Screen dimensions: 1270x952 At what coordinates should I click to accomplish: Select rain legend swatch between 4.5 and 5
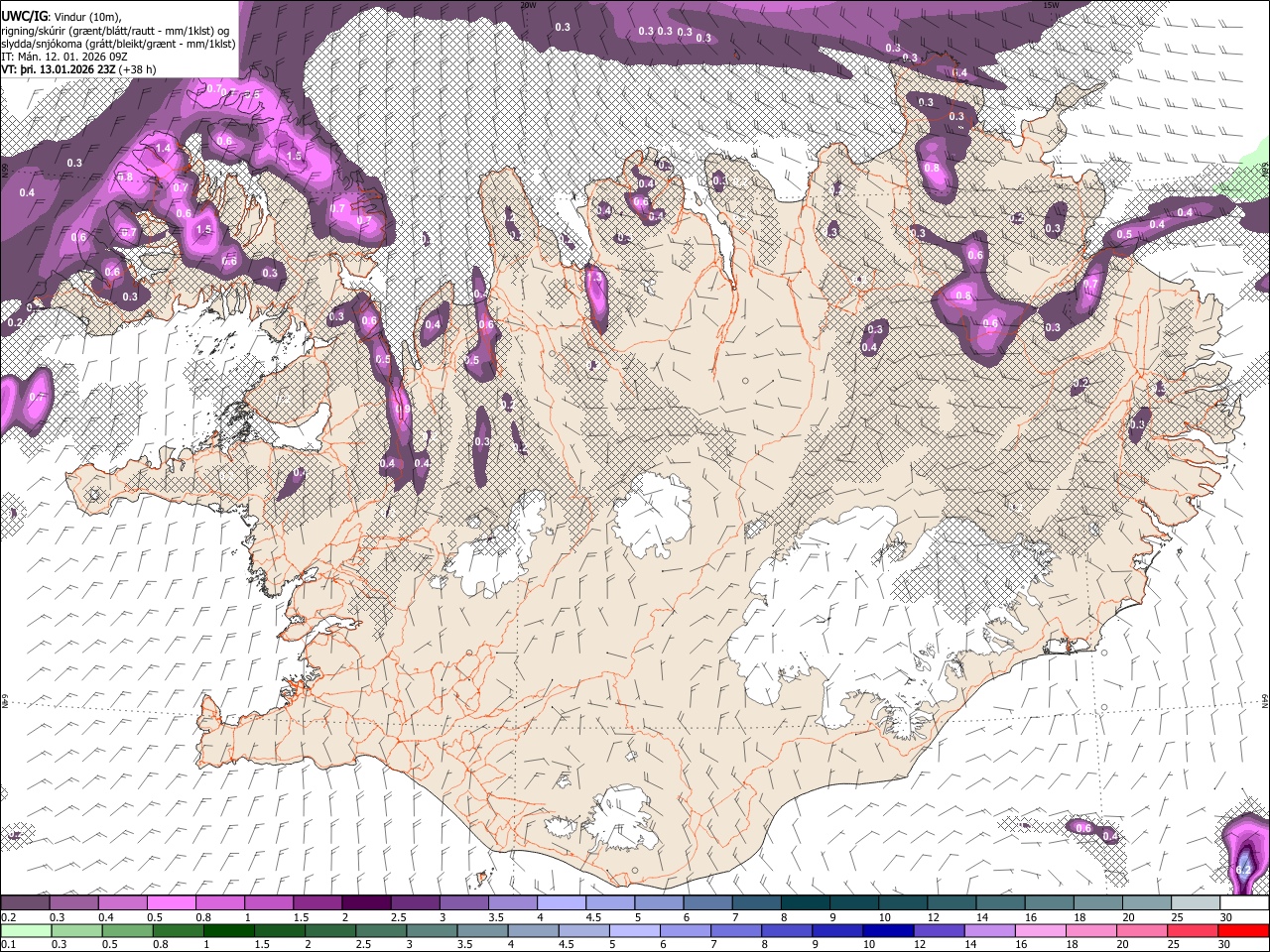pos(584,930)
